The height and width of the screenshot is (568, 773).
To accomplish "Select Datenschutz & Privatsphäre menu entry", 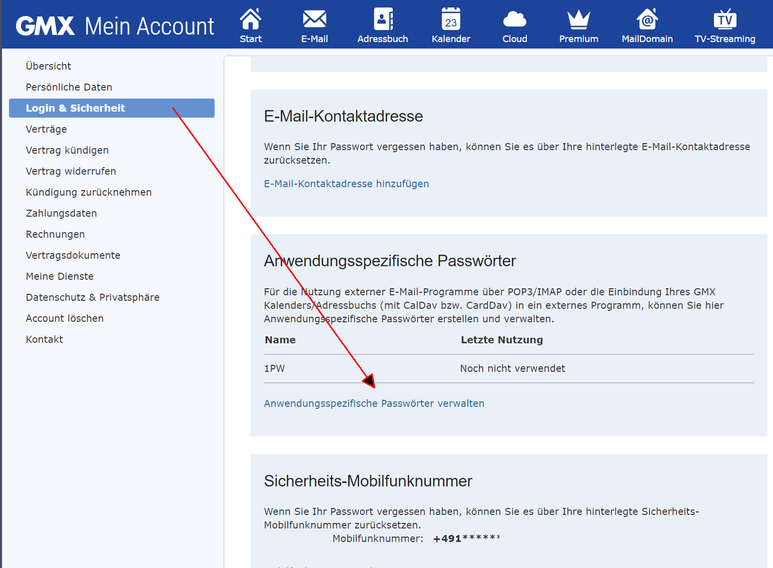I will point(92,297).
